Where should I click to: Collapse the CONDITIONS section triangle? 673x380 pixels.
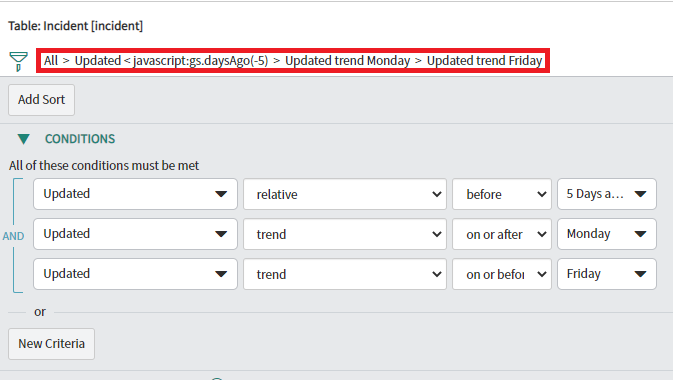(24, 139)
